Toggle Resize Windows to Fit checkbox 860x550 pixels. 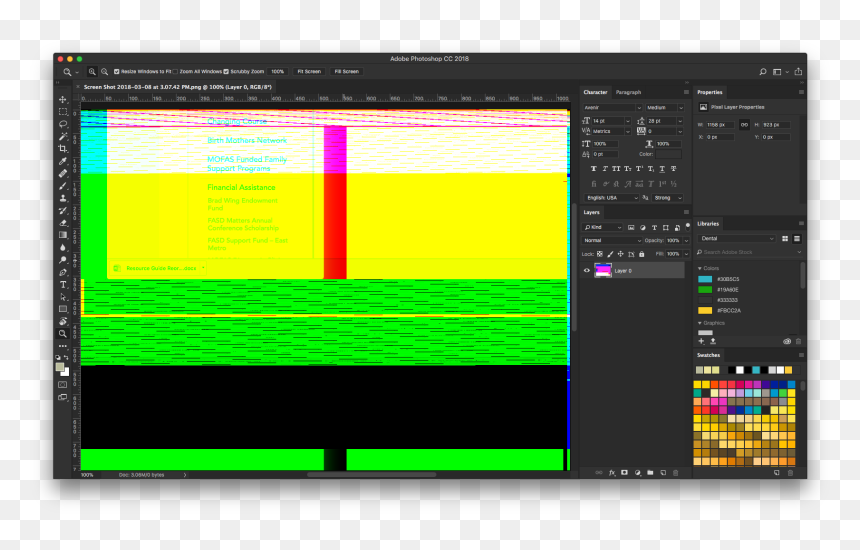coord(116,72)
